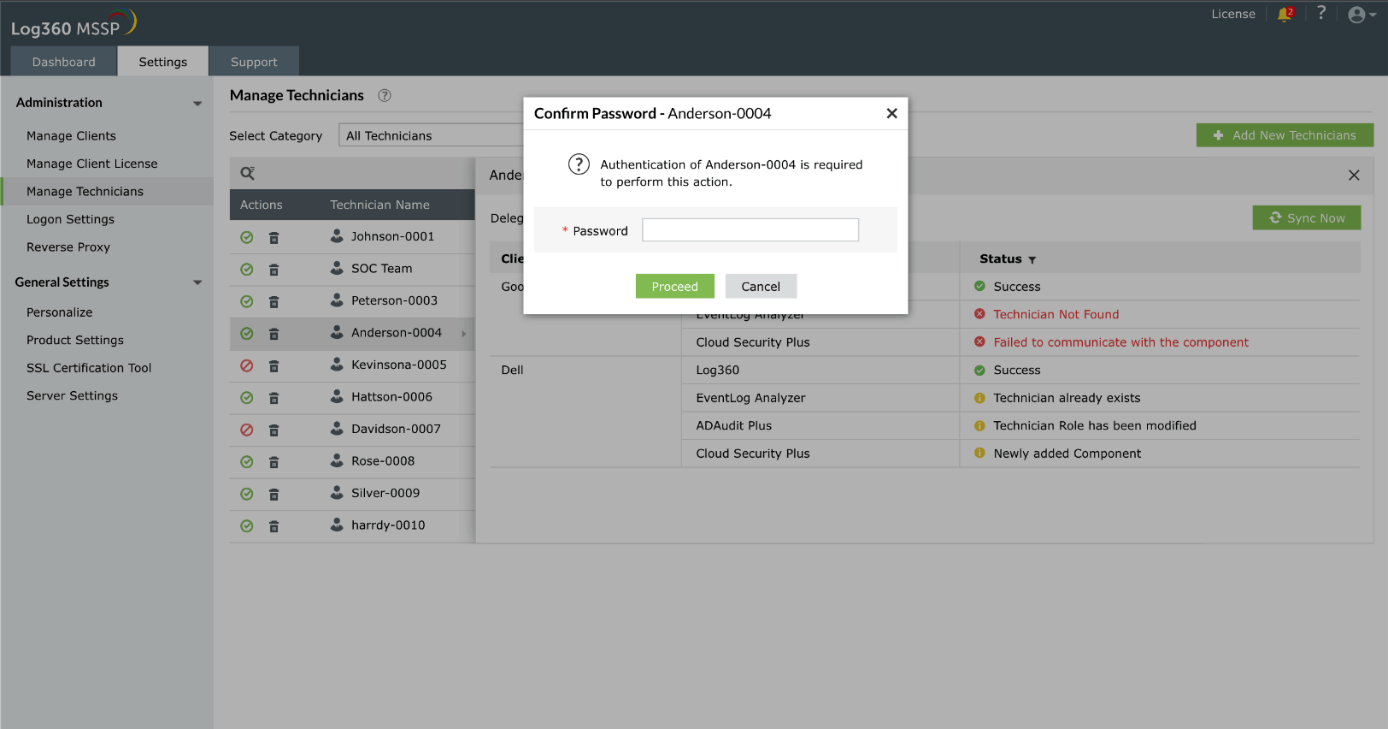Open the License link
The width and height of the screenshot is (1388, 729).
coord(1233,14)
